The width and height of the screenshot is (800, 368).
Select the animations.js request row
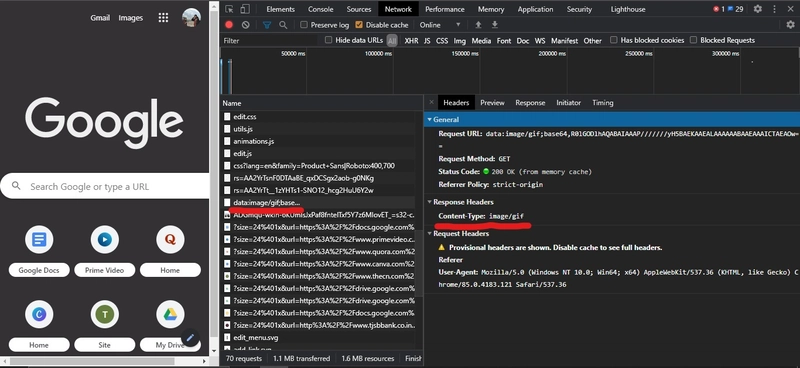pyautogui.click(x=317, y=141)
